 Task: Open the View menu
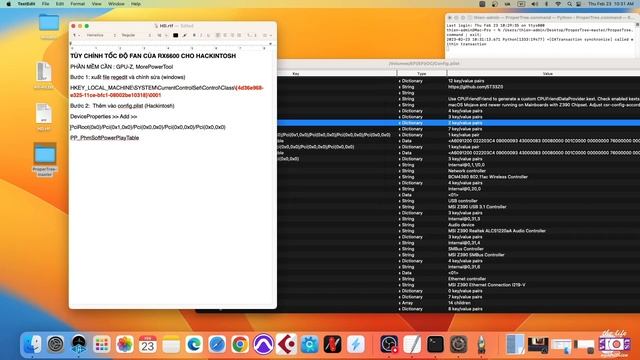point(96,4)
